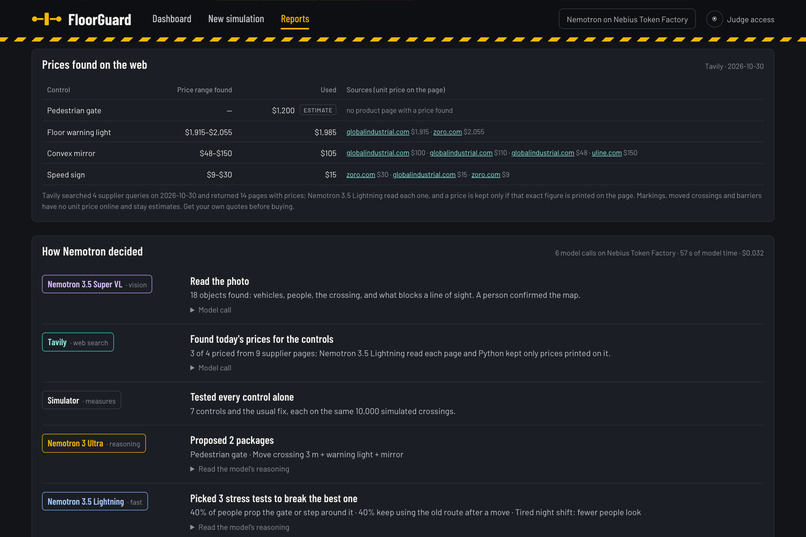Select the Reports tab

295,18
